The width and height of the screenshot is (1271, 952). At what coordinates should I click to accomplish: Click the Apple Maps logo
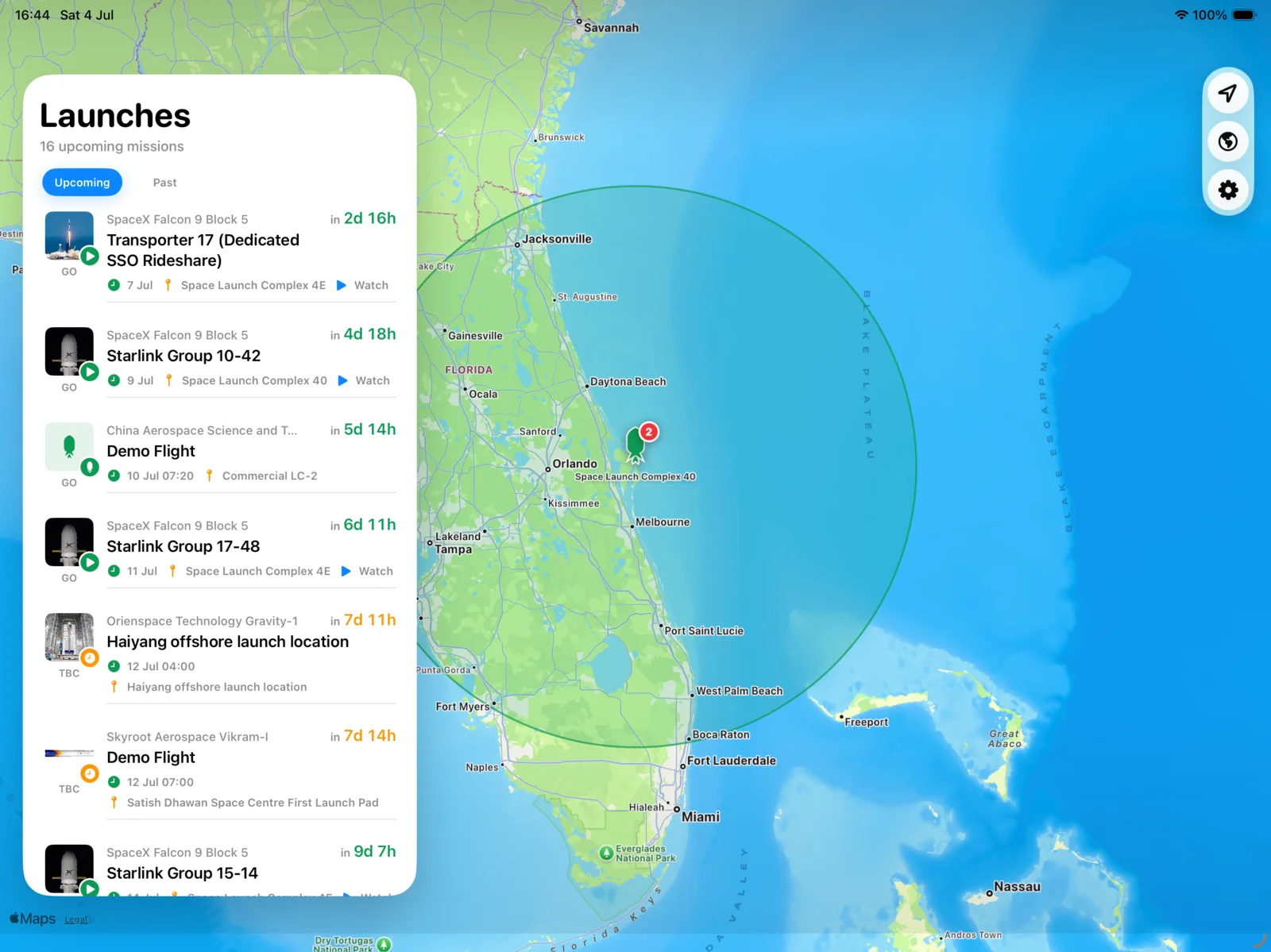[33, 919]
